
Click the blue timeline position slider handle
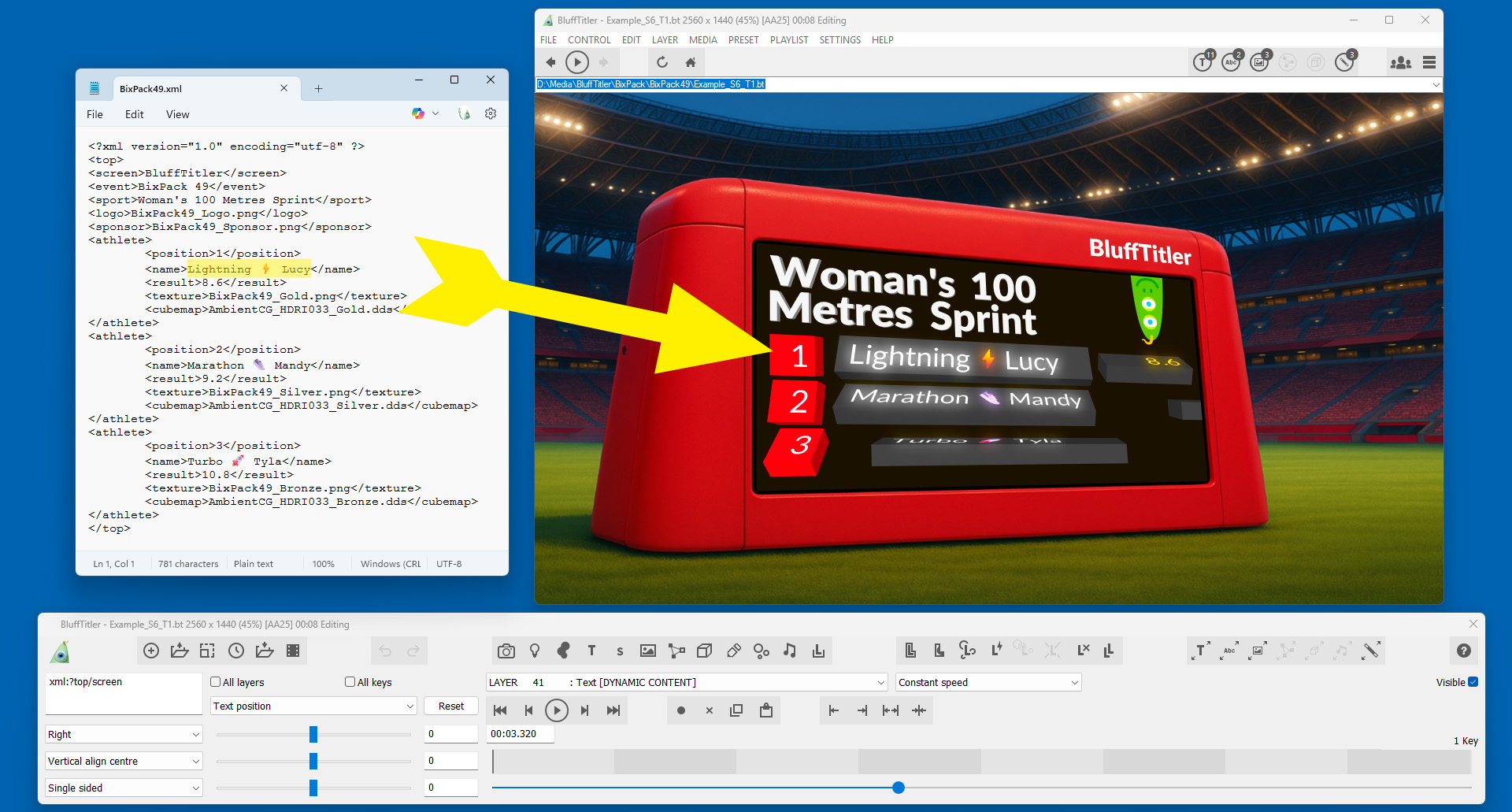[x=899, y=788]
